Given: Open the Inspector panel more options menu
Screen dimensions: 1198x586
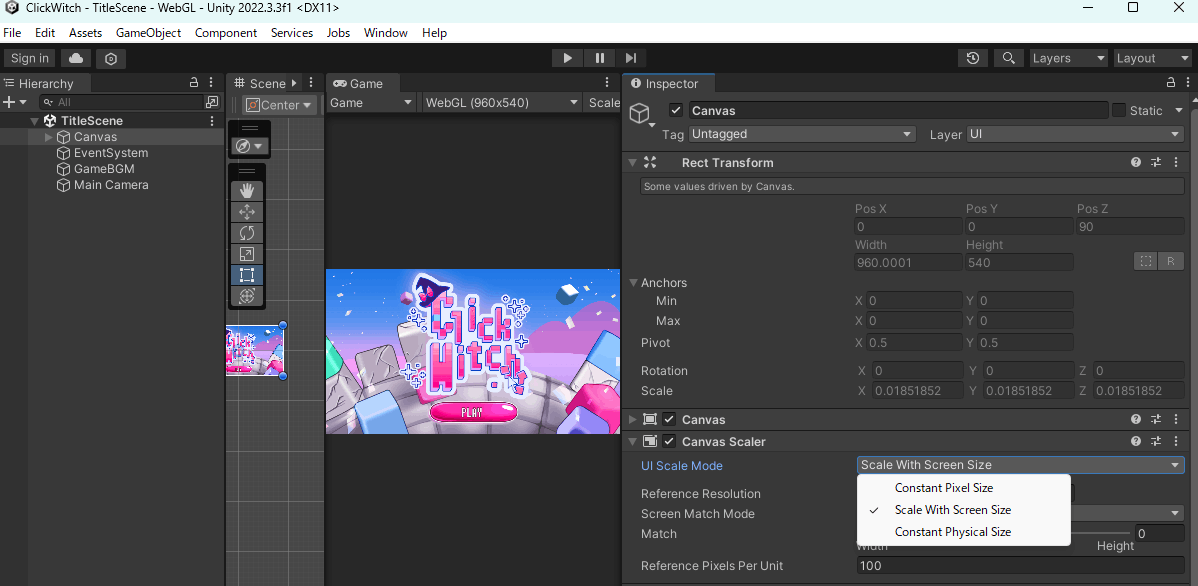Looking at the screenshot, I should point(1188,83).
